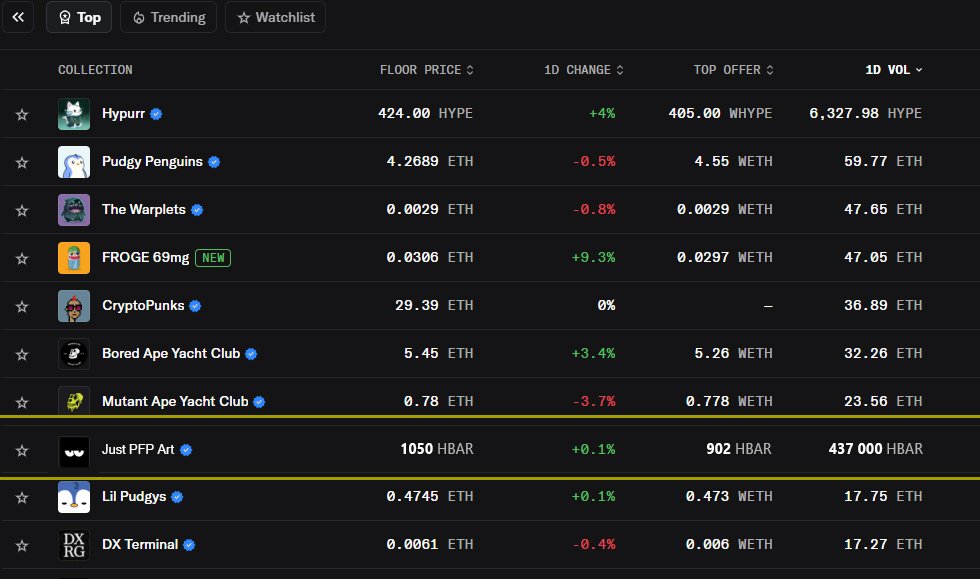Viewport: 980px width, 579px height.
Task: Select Mutant Ape change -3.7%
Action: pyautogui.click(x=594, y=401)
